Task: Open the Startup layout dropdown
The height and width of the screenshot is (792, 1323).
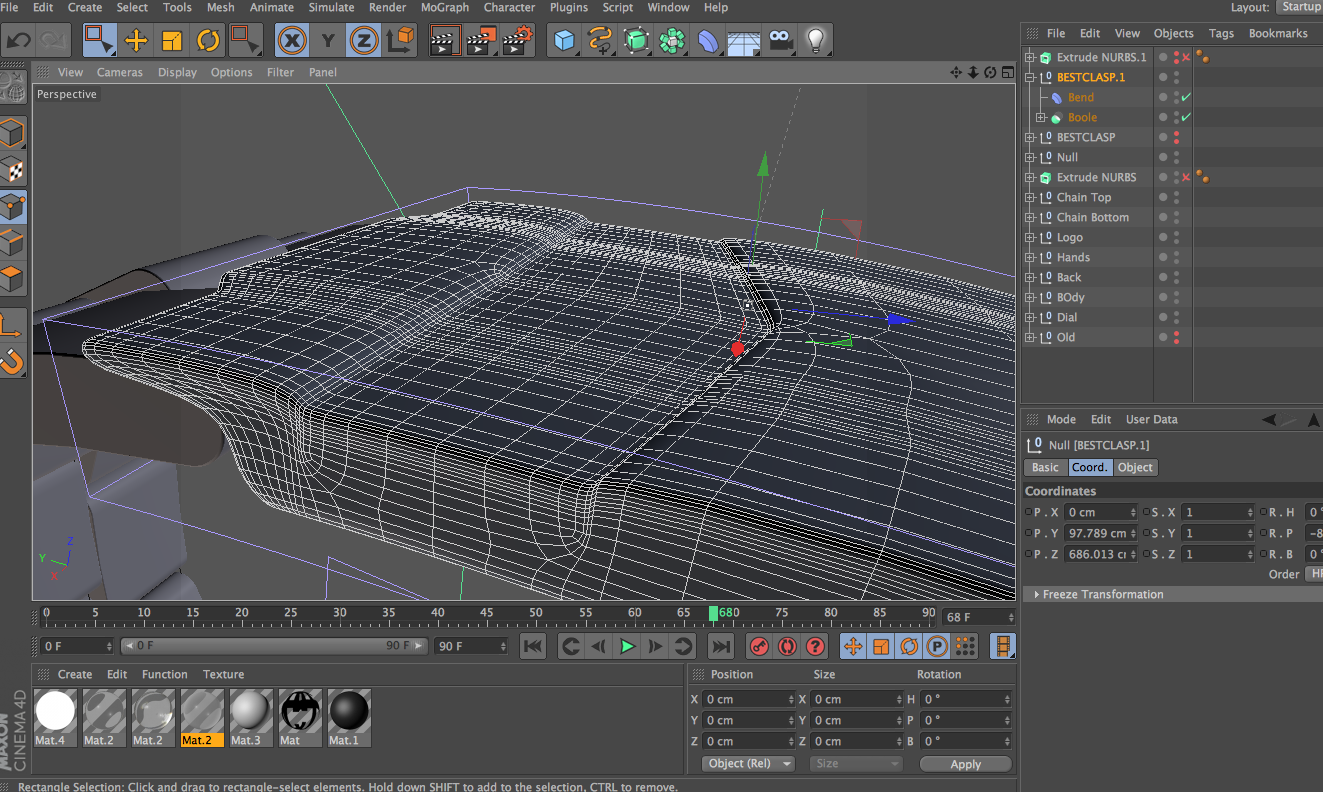Action: pyautogui.click(x=1299, y=7)
